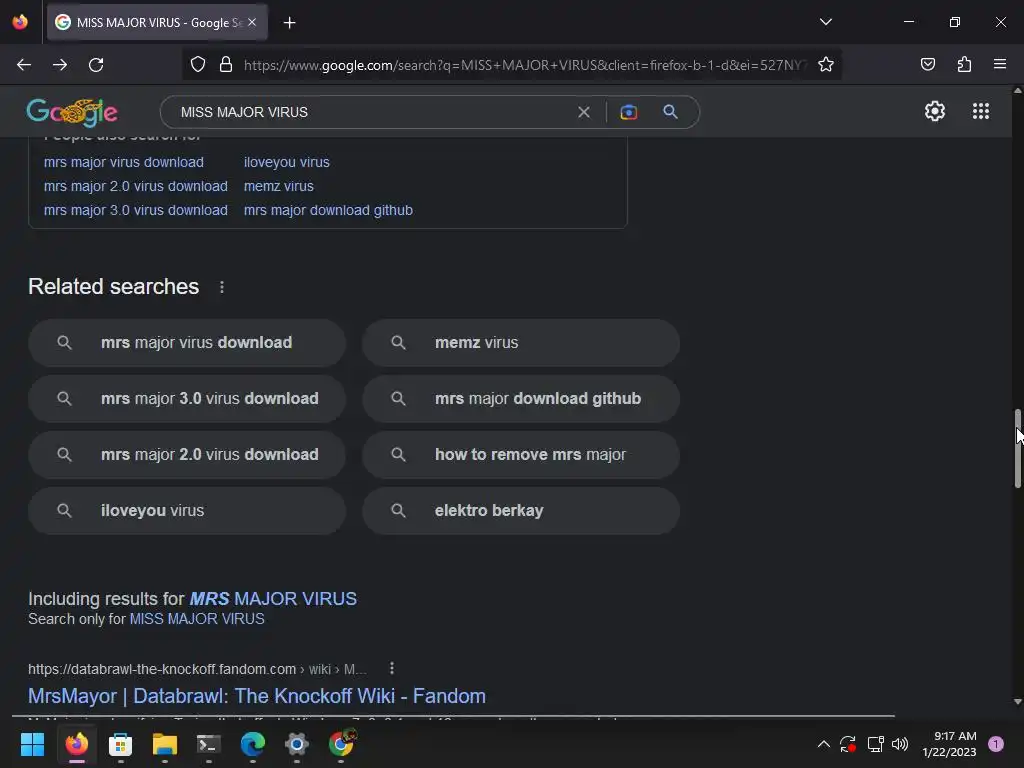Screen dimensions: 1024x768
Task: Open Google quick settings gear
Action: [935, 111]
